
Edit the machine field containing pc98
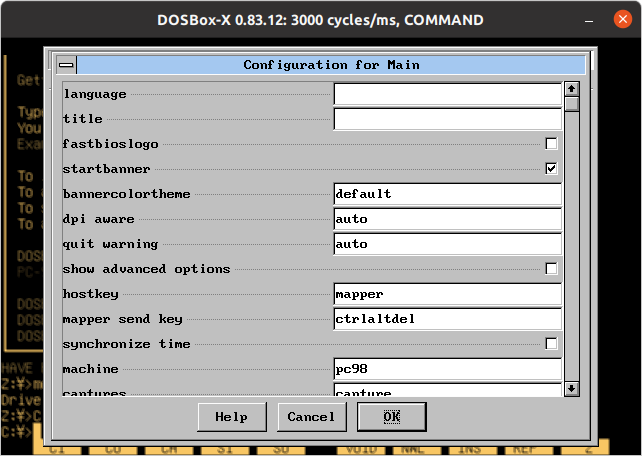click(448, 369)
